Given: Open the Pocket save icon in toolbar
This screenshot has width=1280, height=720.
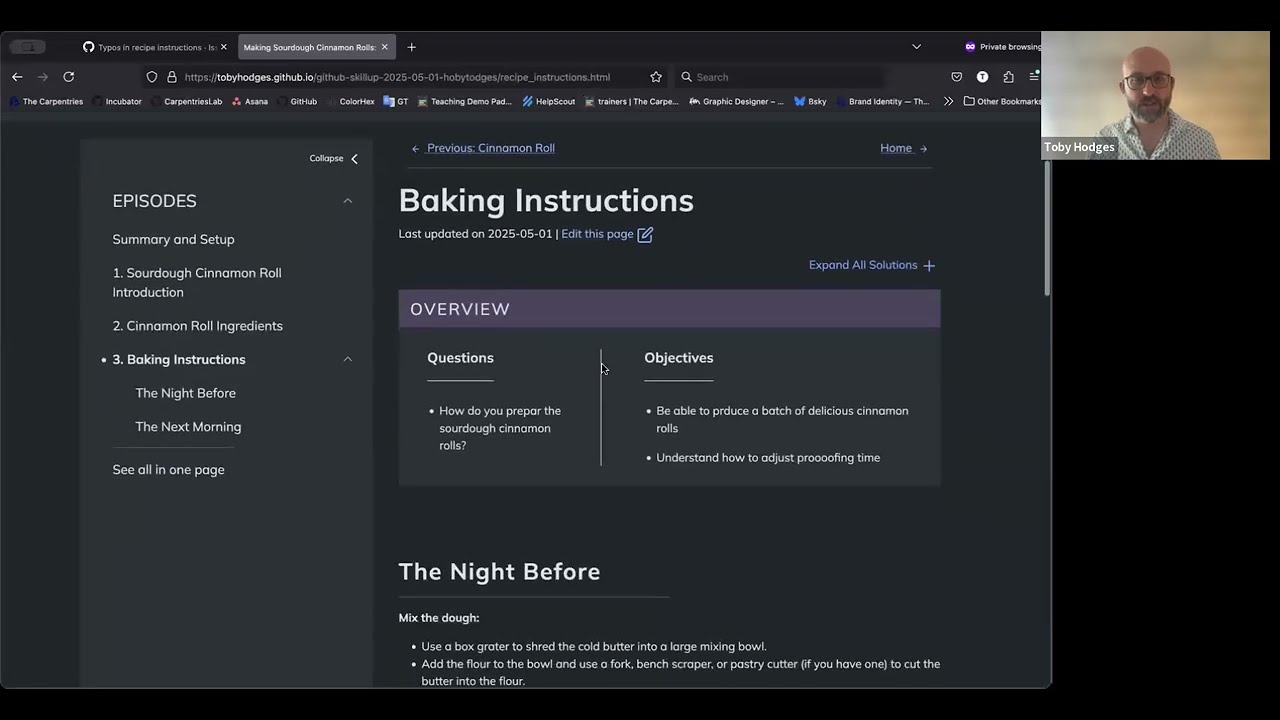Looking at the screenshot, I should [957, 77].
